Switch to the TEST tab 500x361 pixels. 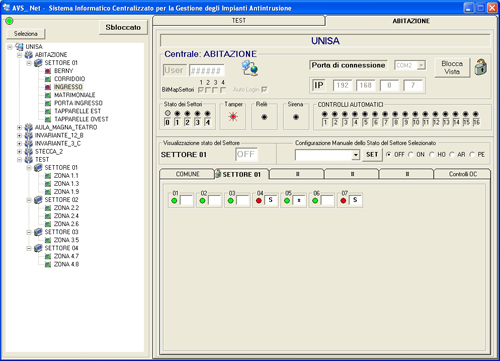[239, 21]
